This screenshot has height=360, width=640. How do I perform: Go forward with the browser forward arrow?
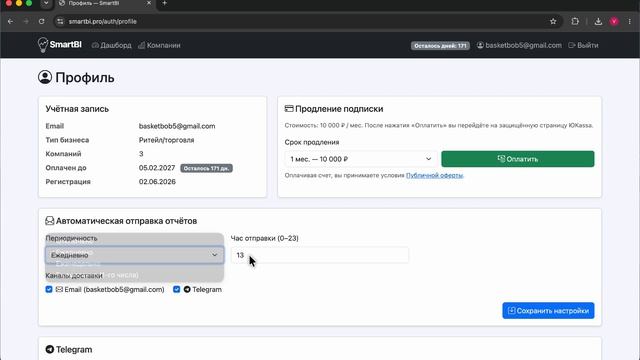(x=26, y=21)
